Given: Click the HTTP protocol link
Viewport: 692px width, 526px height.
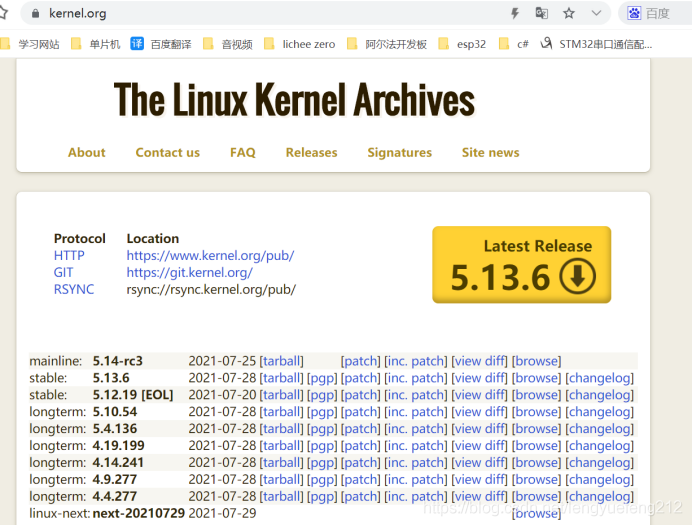Looking at the screenshot, I should [69, 255].
